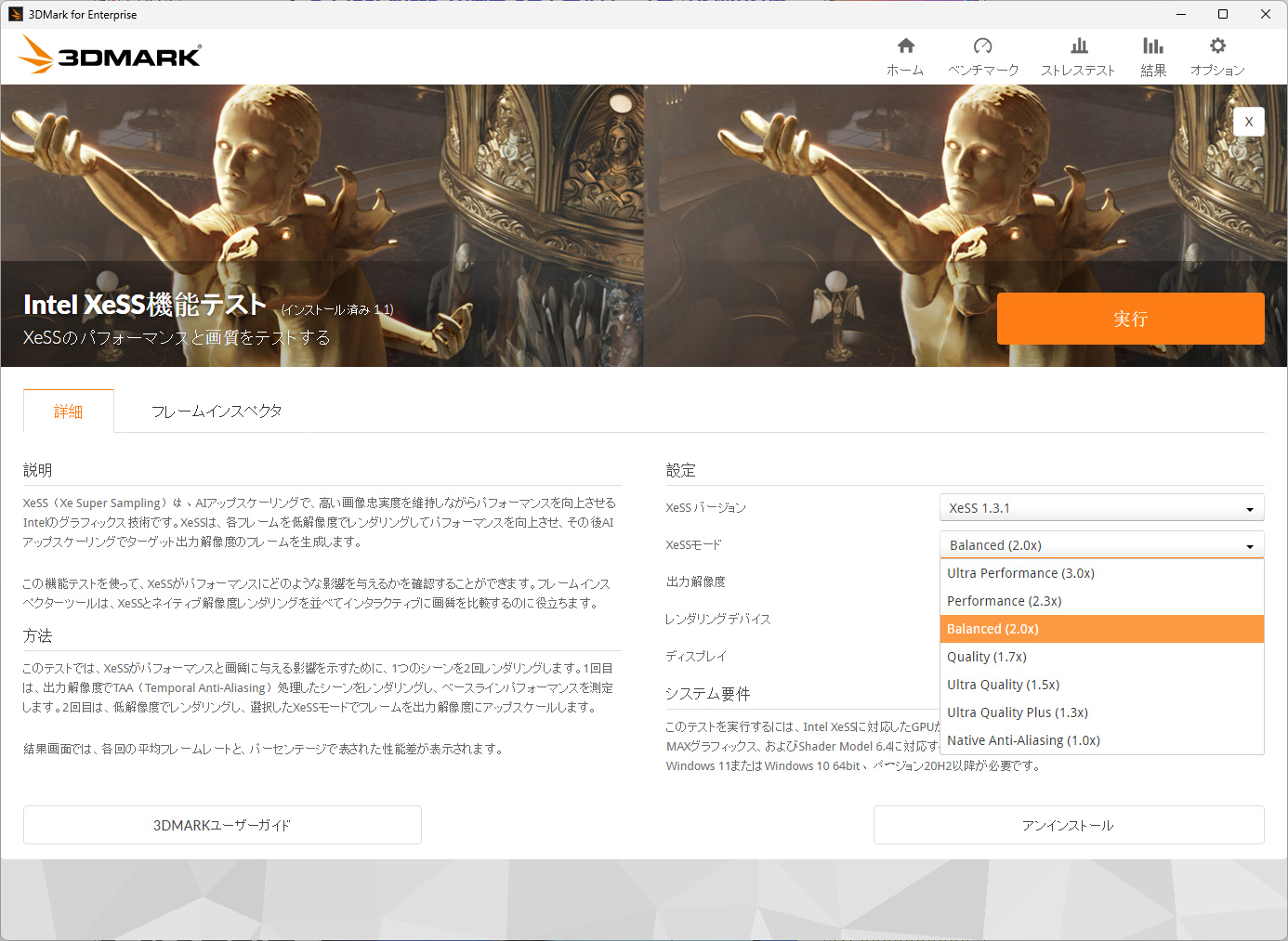Close the XeSS test detail panel with X
Image resolution: width=1288 pixels, height=941 pixels.
click(x=1249, y=122)
